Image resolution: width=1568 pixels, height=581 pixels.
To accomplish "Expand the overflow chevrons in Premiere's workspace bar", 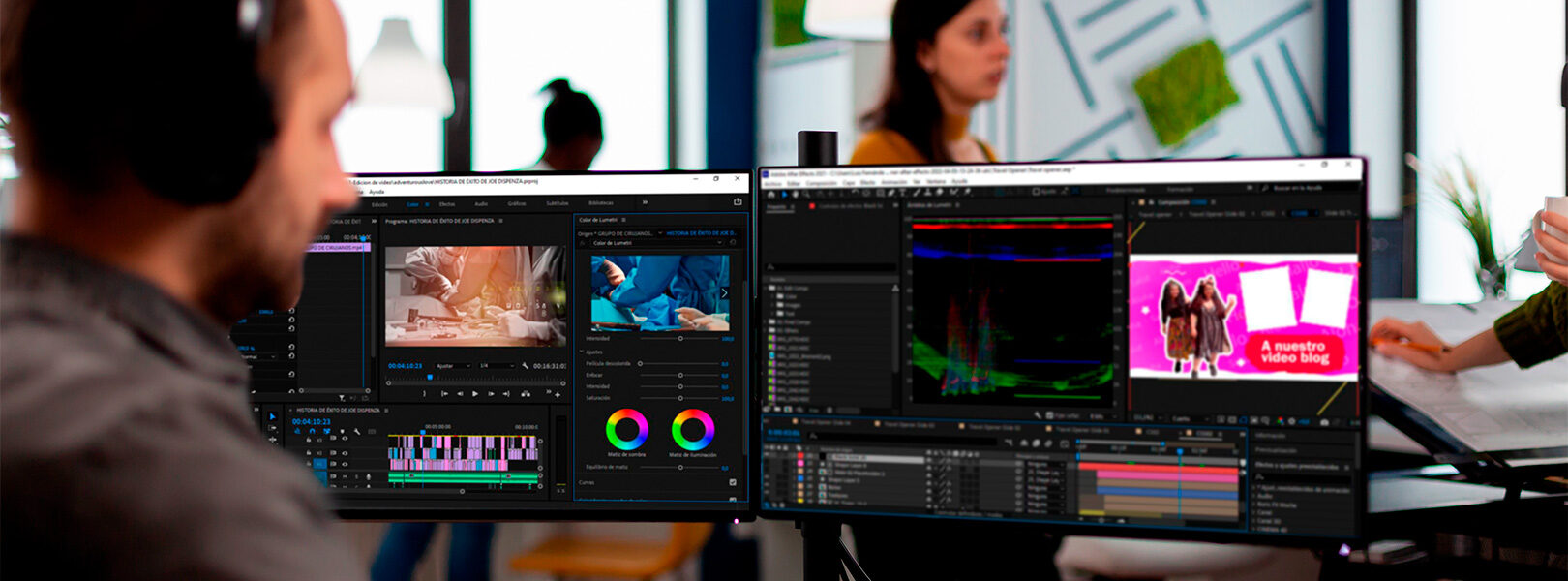I will (x=645, y=202).
